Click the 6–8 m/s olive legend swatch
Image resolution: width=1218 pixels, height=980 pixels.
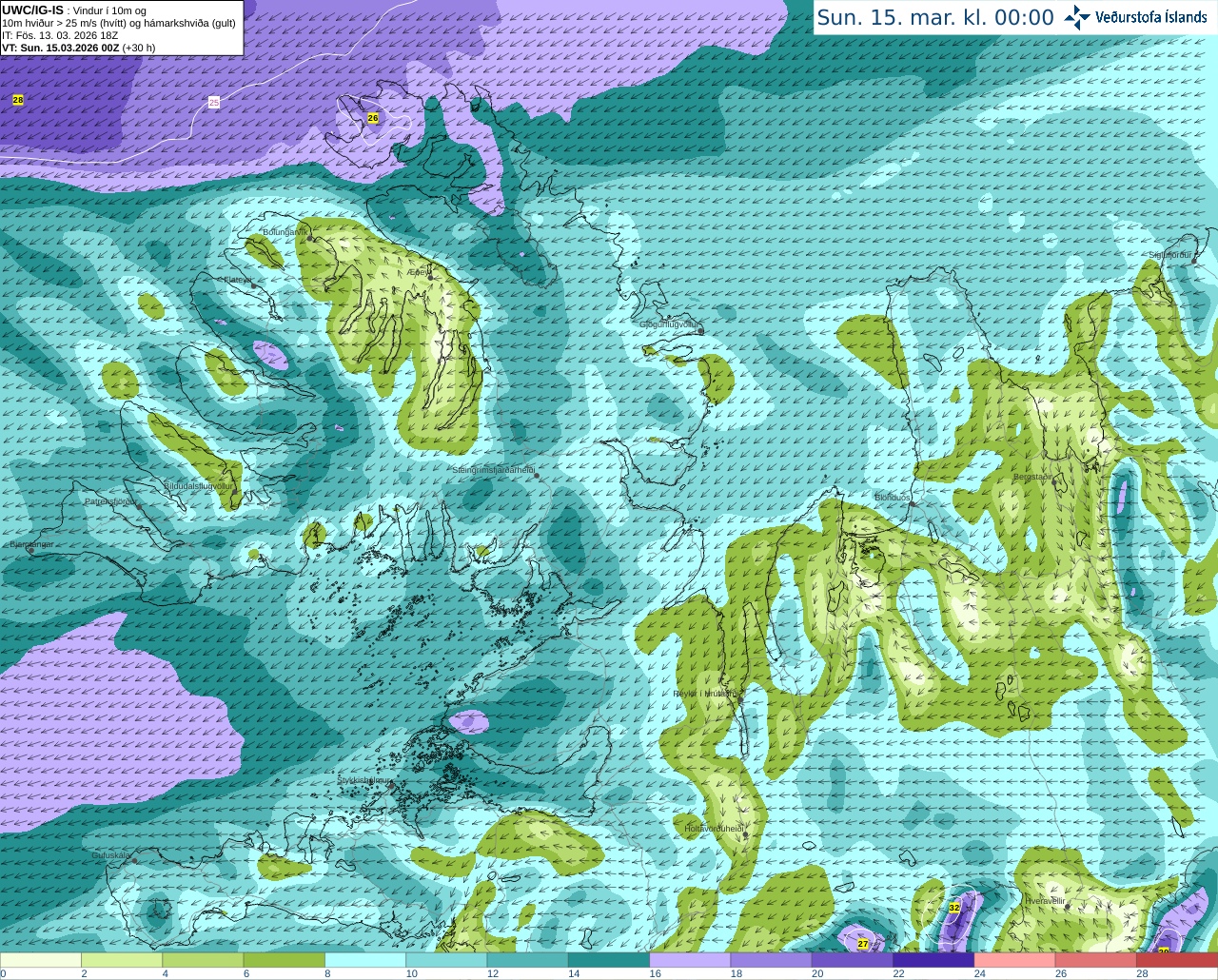(x=285, y=960)
